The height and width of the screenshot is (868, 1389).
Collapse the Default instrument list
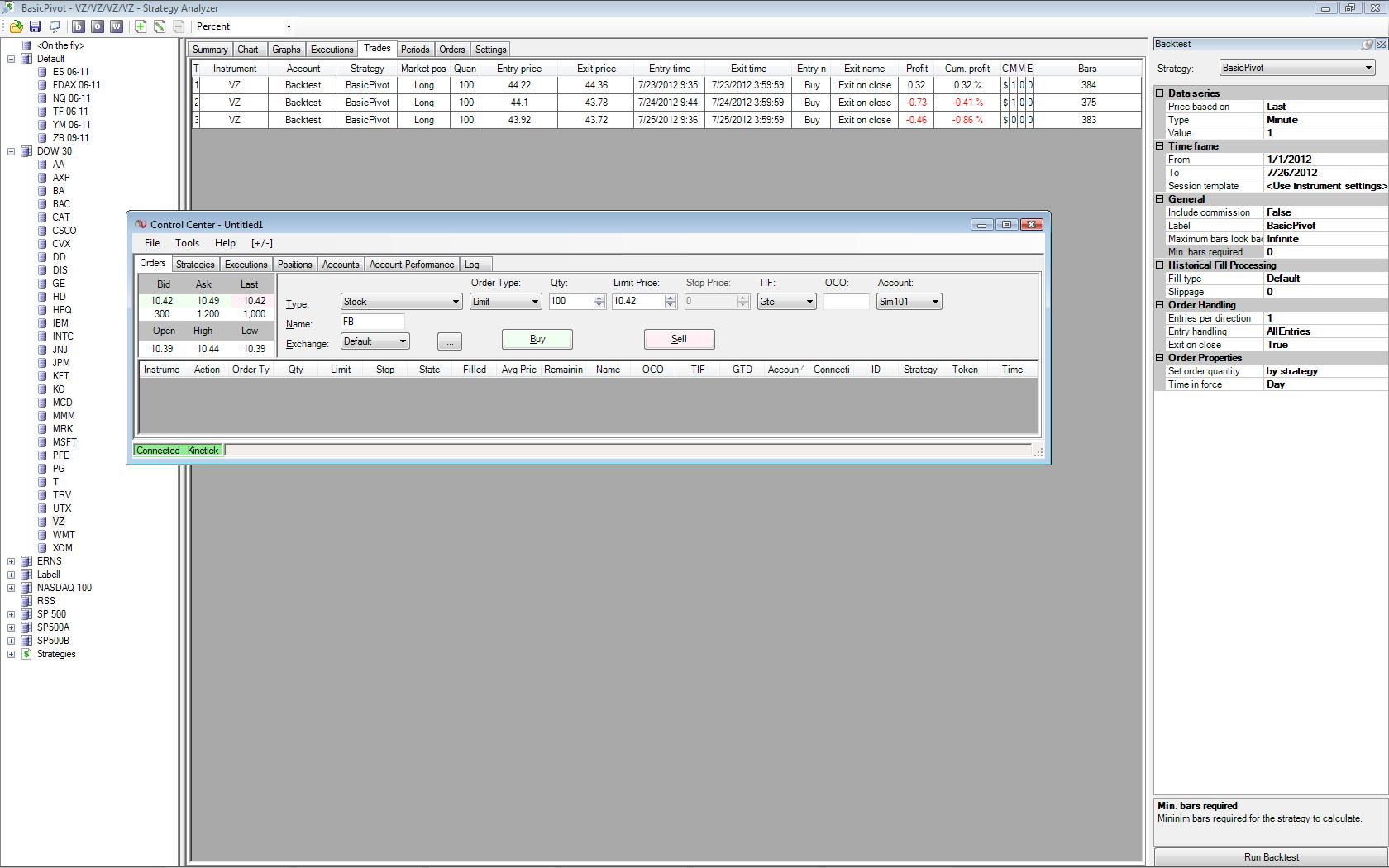[x=12, y=59]
